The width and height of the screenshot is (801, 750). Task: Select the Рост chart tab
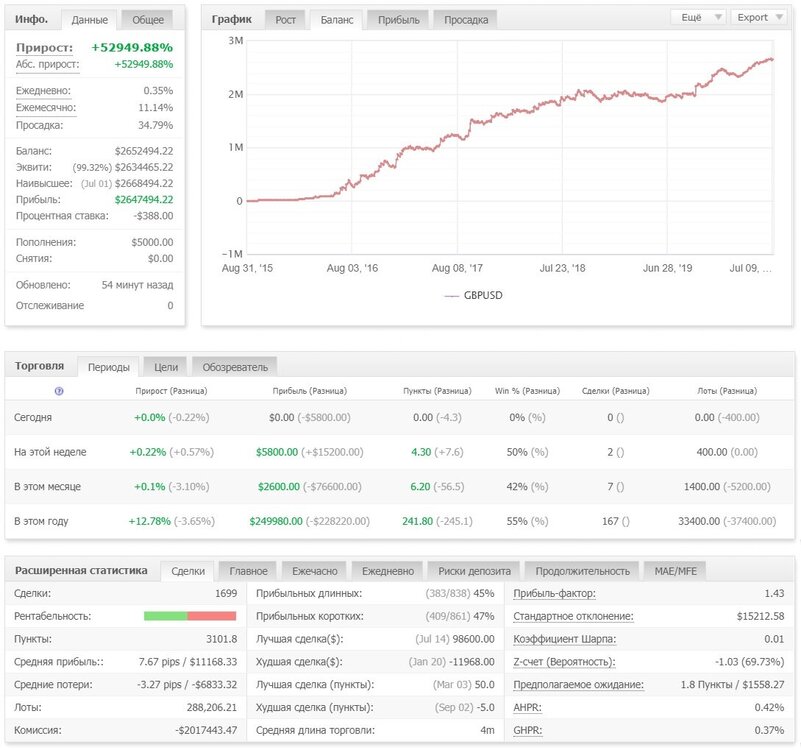285,20
